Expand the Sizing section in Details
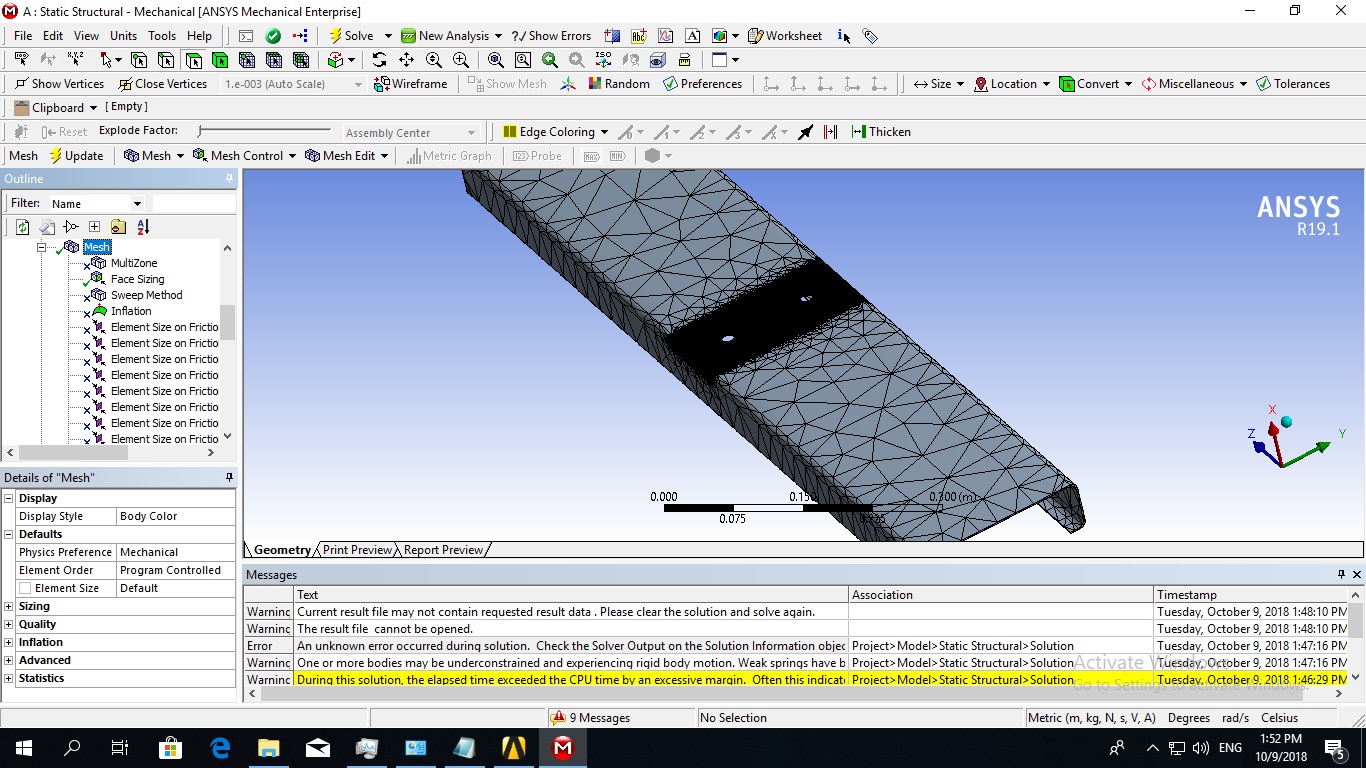 [x=9, y=606]
